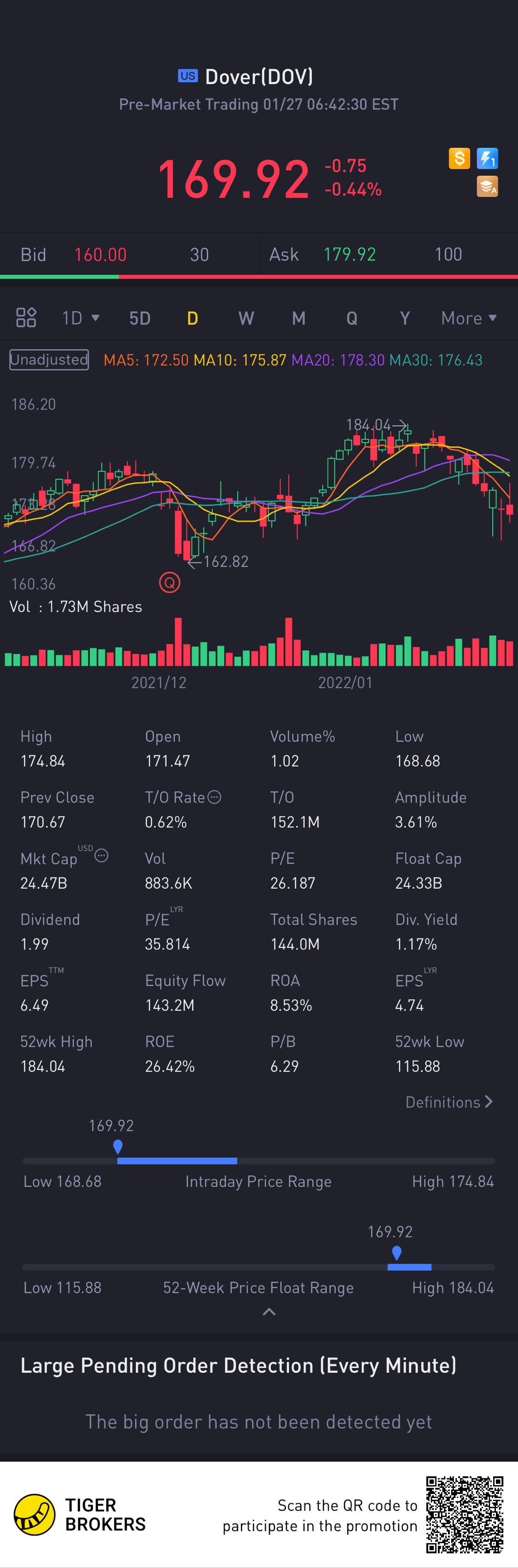Tap the promotion QR code
Image resolution: width=518 pixels, height=1568 pixels.
(465, 1515)
